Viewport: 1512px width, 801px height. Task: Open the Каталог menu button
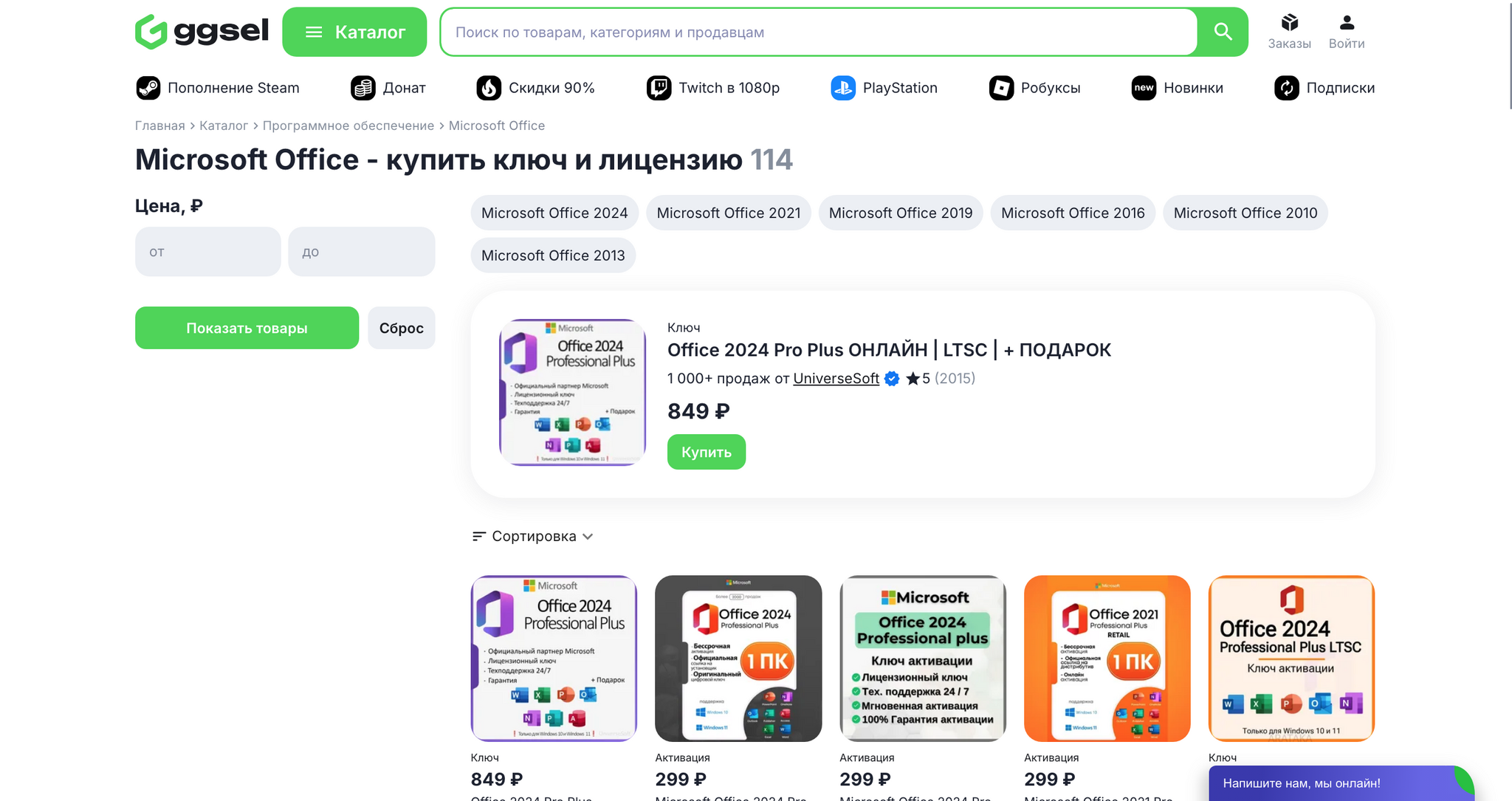[x=354, y=32]
